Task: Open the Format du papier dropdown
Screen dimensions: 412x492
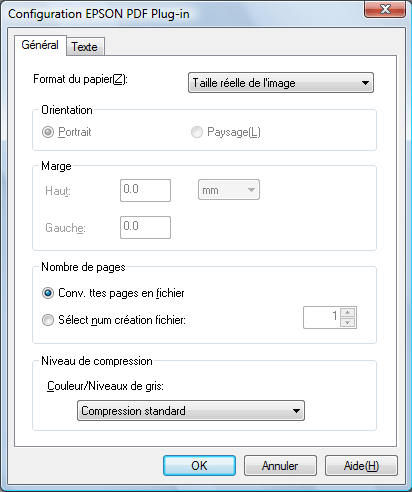Action: 281,83
